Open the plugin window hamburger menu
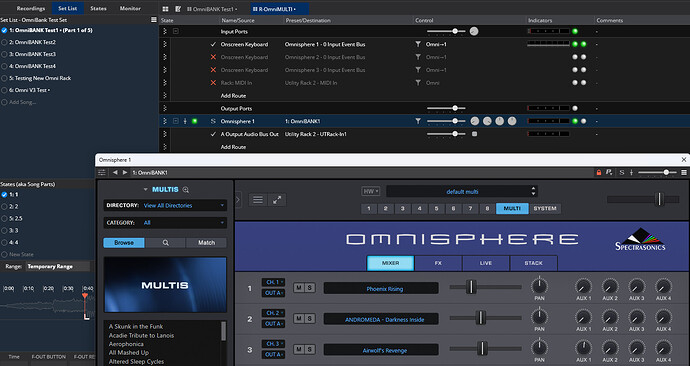This screenshot has width=690, height=366. coord(684,172)
